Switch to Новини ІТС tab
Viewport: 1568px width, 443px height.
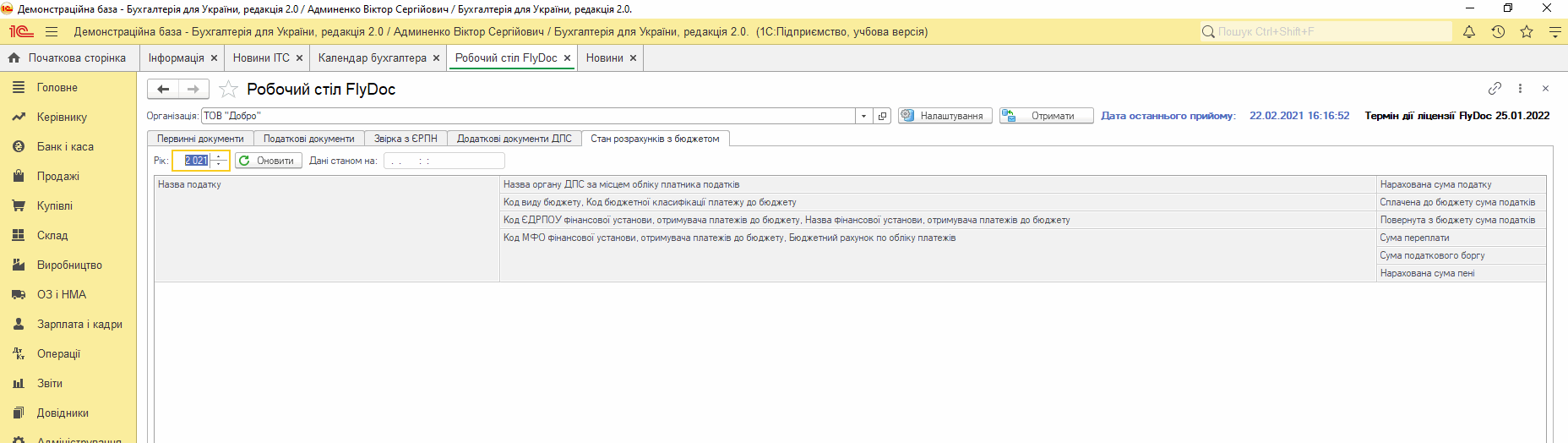261,58
